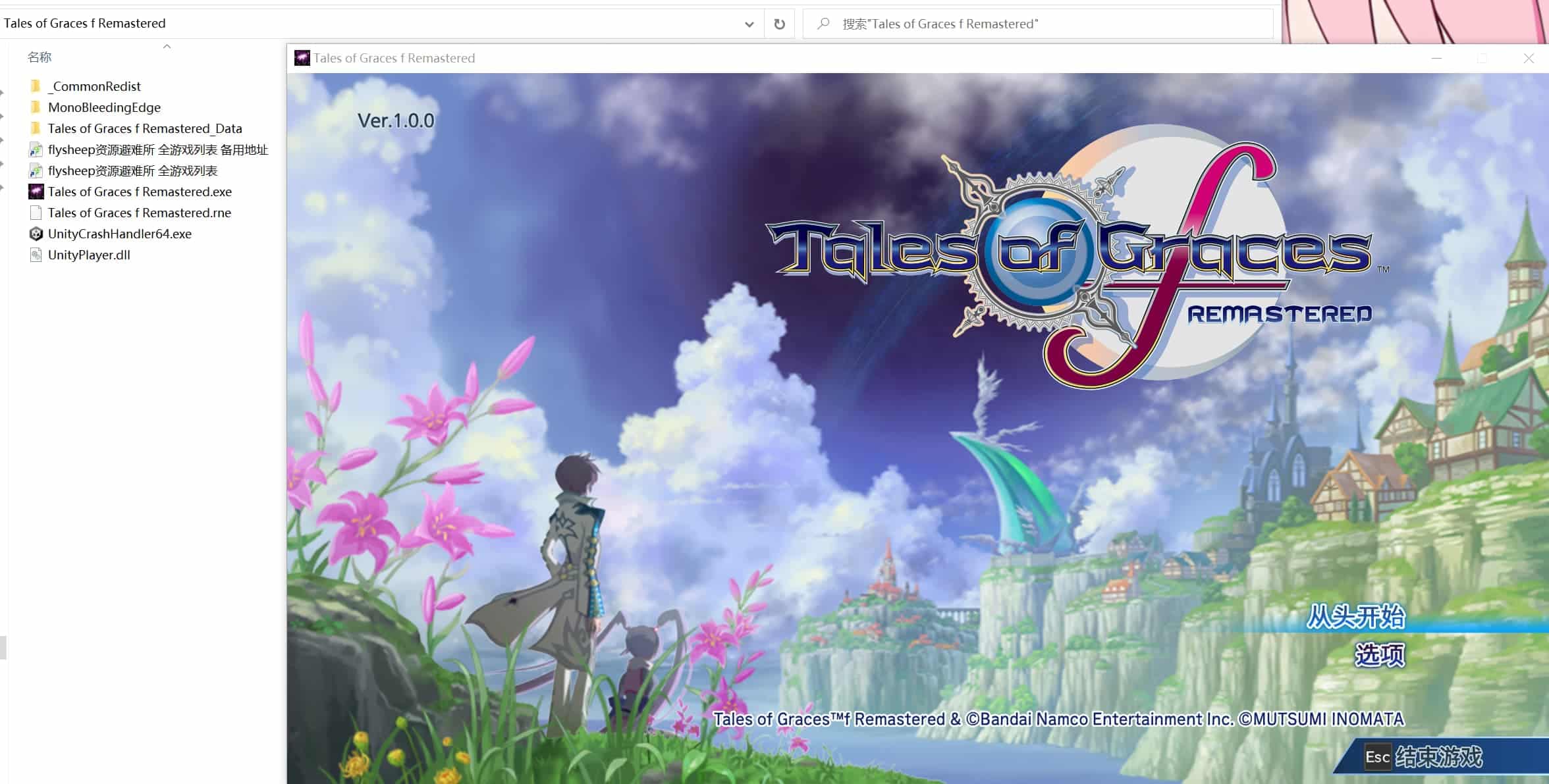This screenshot has height=784, width=1549.
Task: Click the address bar path text
Action: tap(84, 24)
